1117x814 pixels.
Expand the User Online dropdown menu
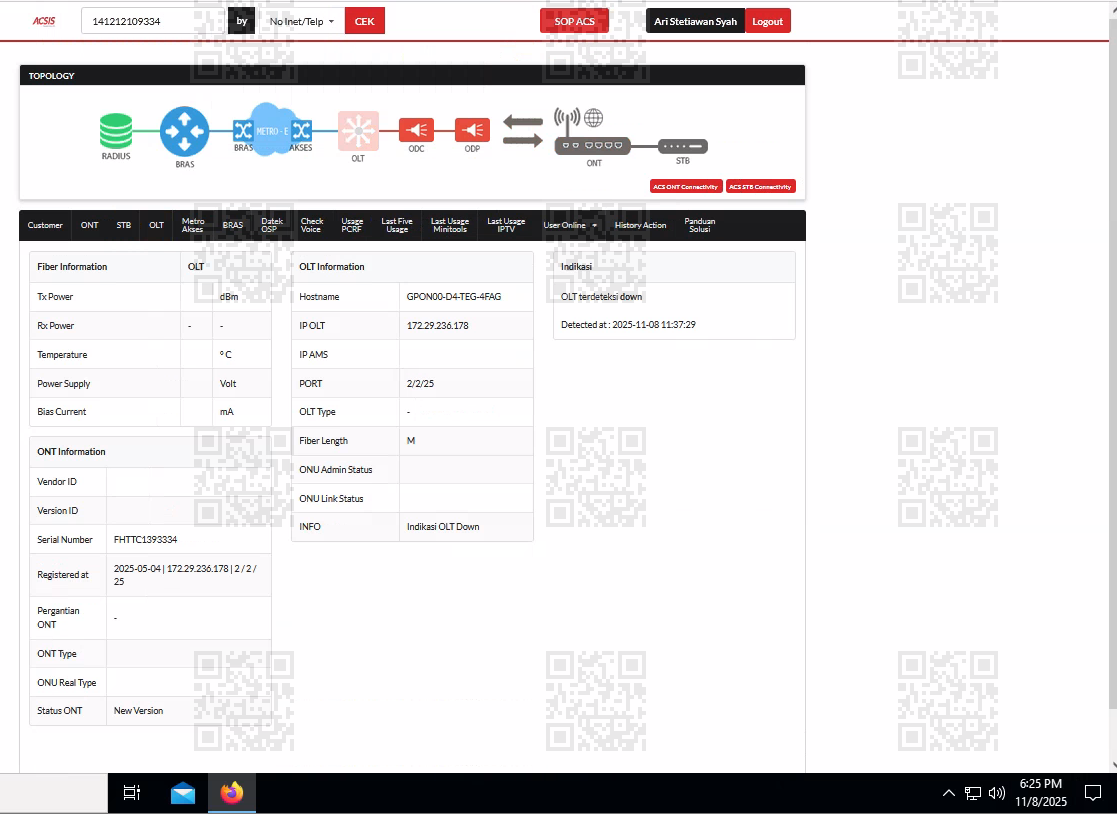[x=570, y=225]
